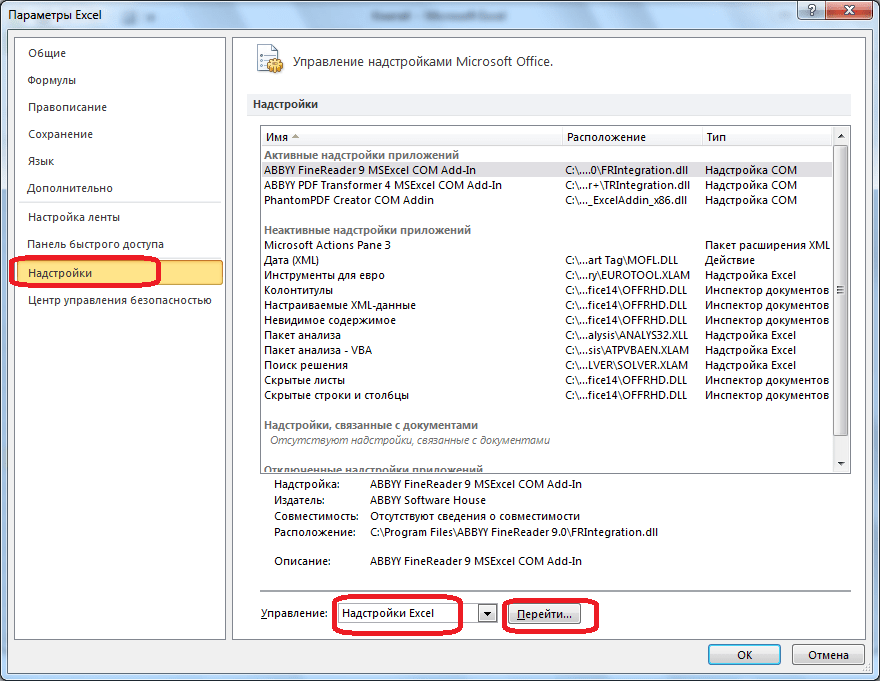Viewport: 880px width, 681px height.
Task: Click the add-ins management gear icon
Action: (x=269, y=59)
